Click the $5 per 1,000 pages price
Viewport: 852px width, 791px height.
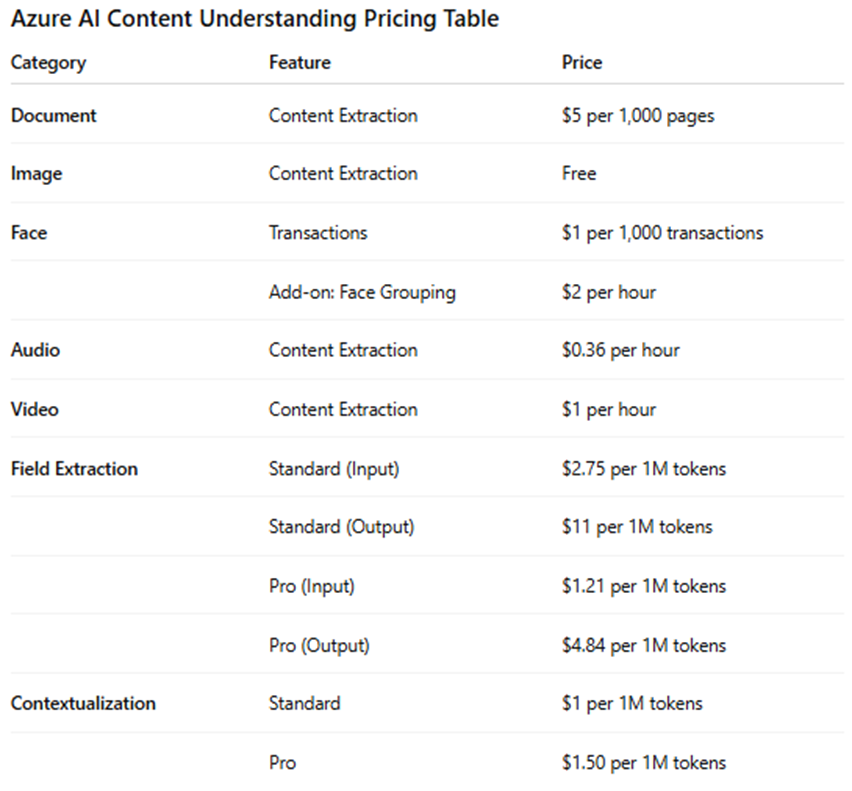[x=638, y=116]
